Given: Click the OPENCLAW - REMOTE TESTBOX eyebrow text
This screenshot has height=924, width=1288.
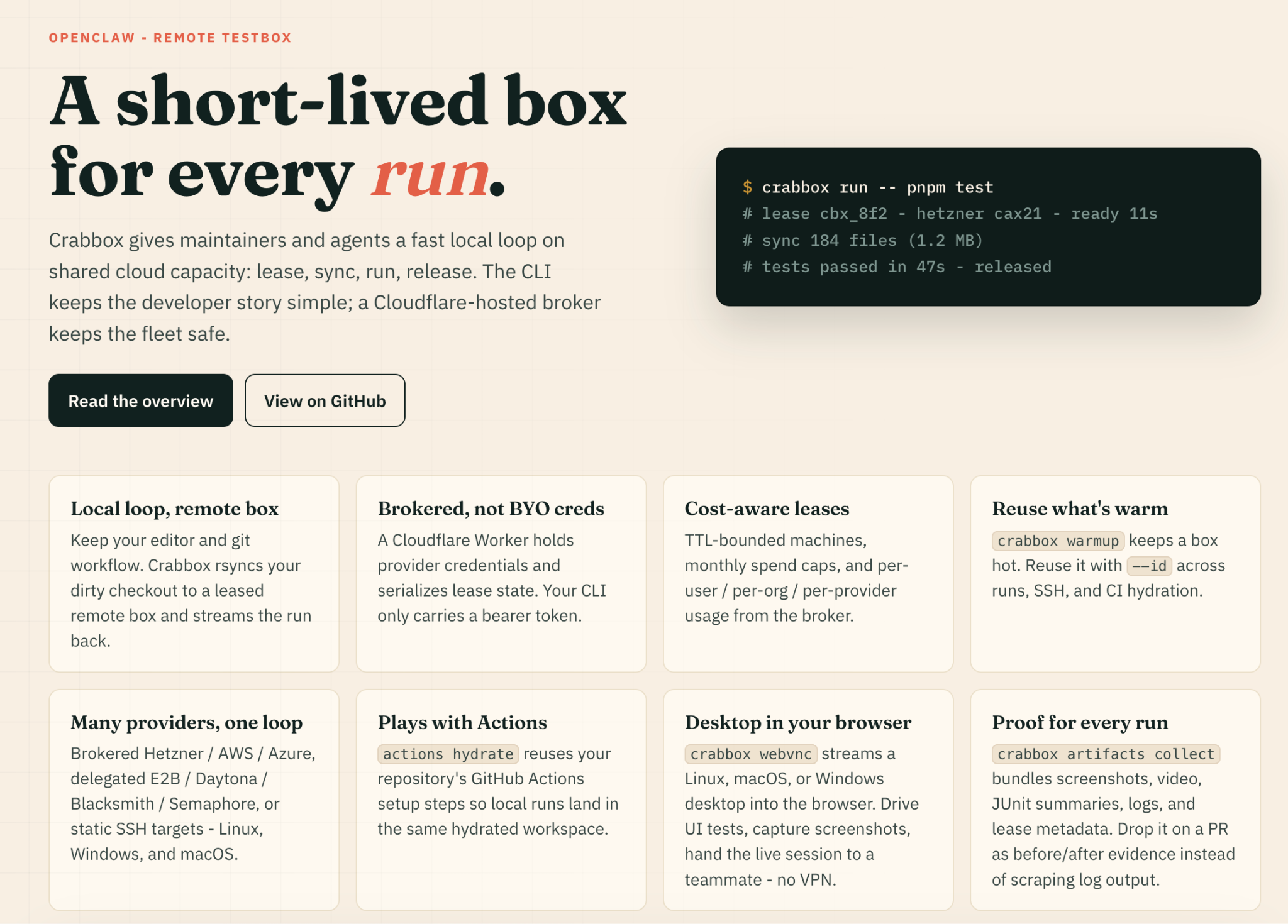Looking at the screenshot, I should (x=170, y=38).
